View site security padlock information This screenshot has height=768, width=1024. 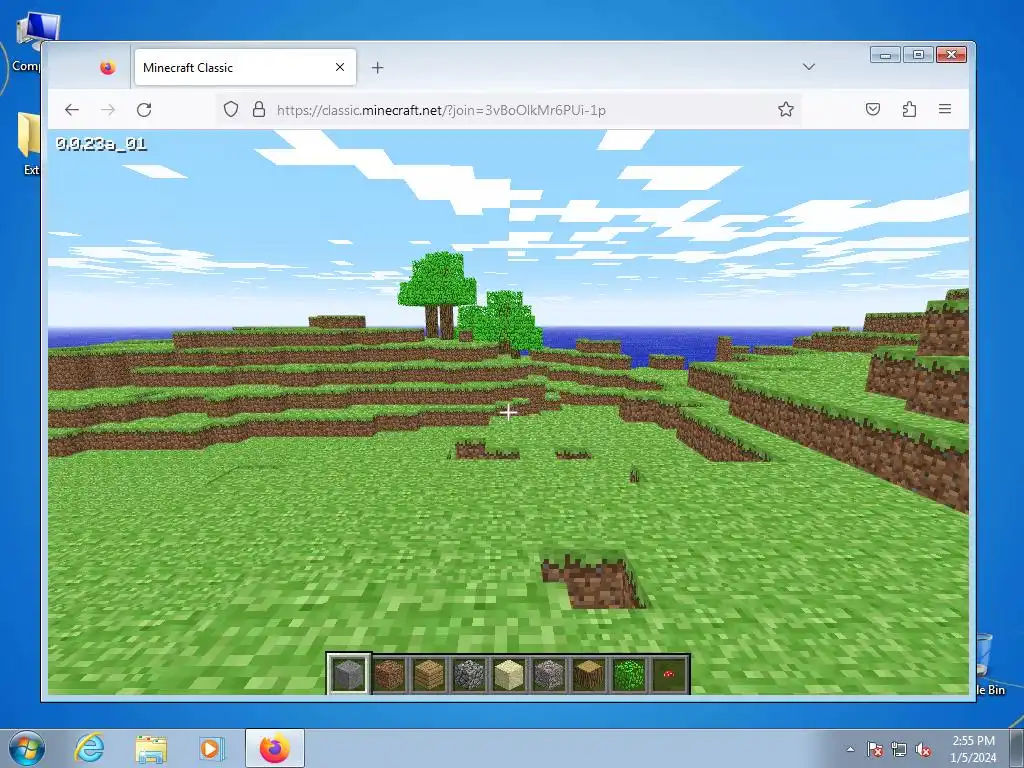[259, 109]
